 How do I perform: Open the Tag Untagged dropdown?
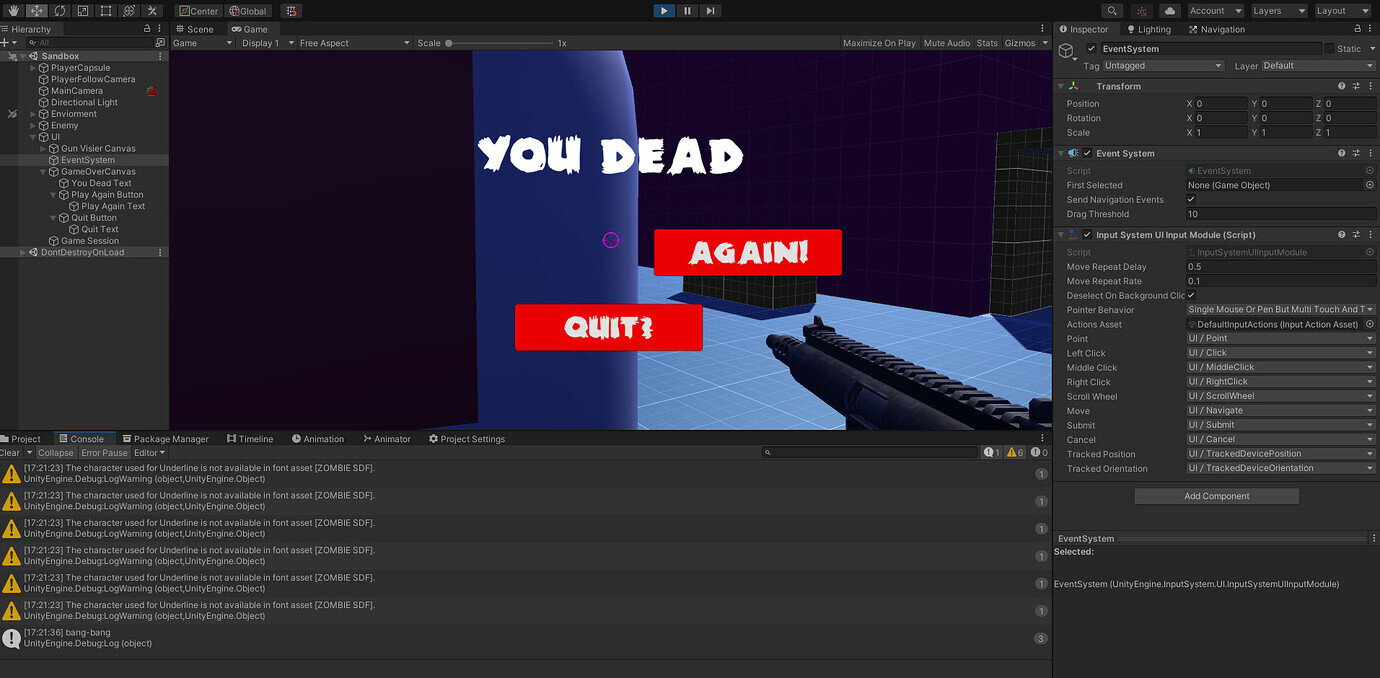1164,66
